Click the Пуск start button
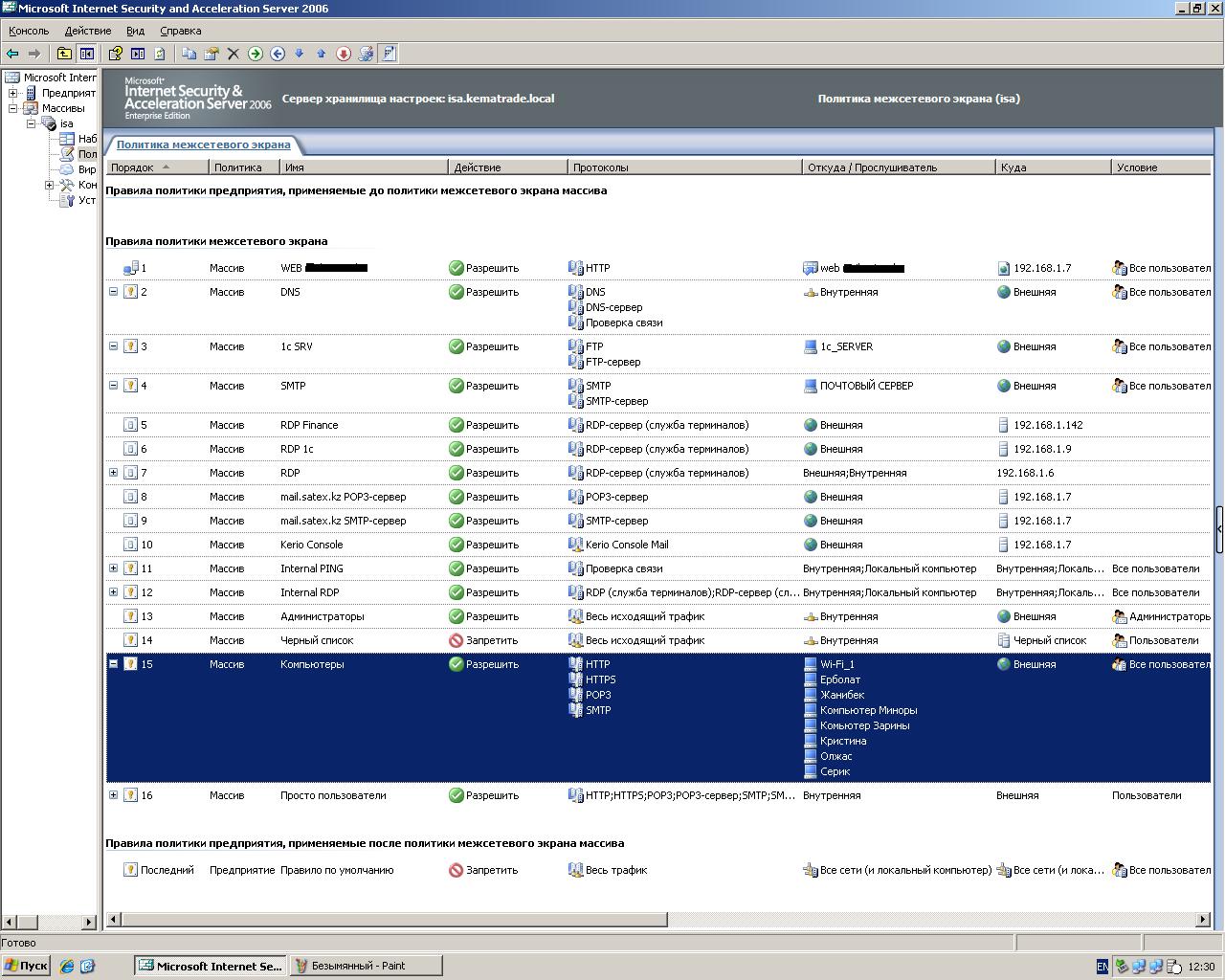 (x=26, y=966)
